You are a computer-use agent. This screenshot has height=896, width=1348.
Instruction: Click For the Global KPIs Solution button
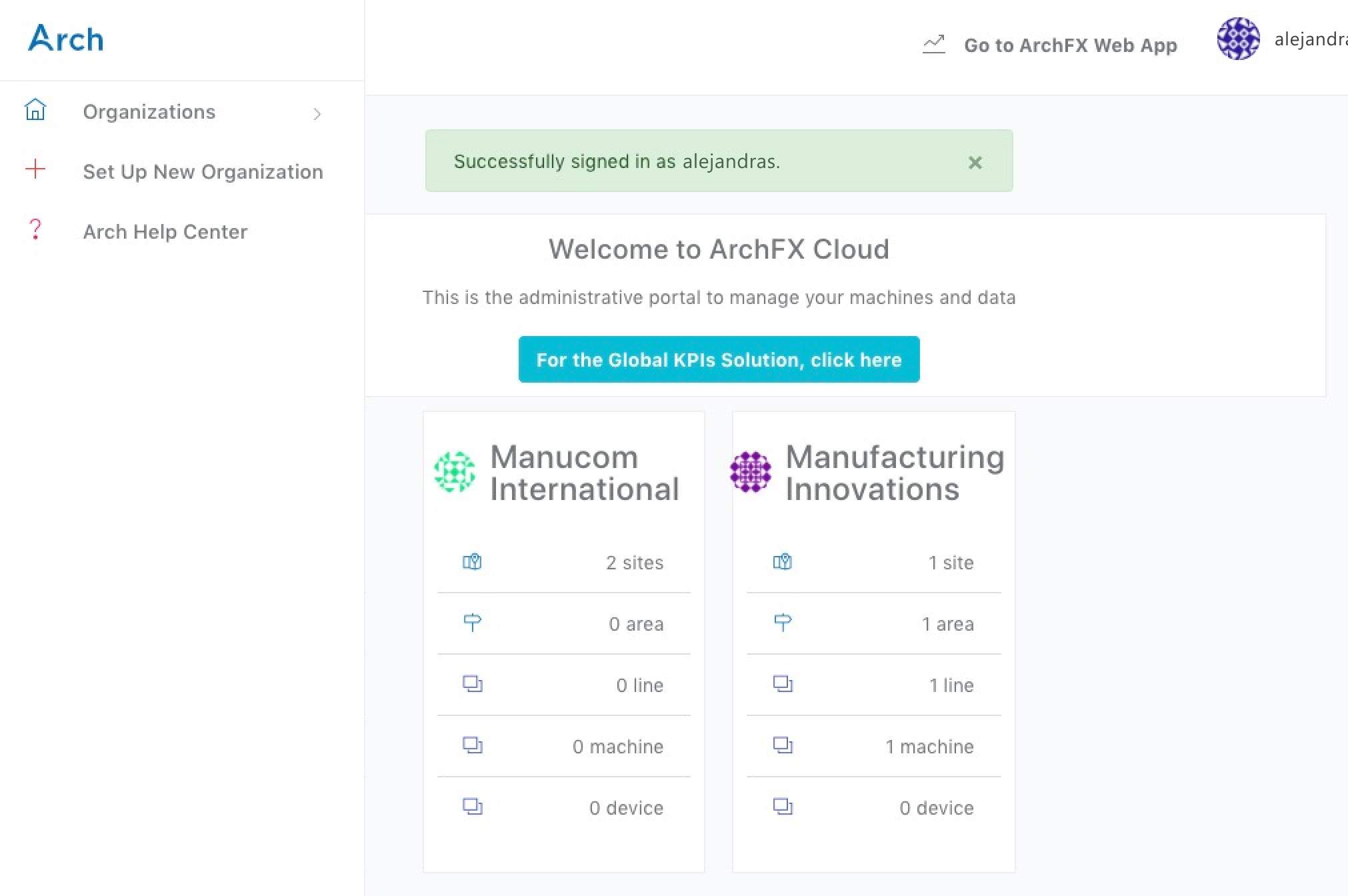[718, 360]
